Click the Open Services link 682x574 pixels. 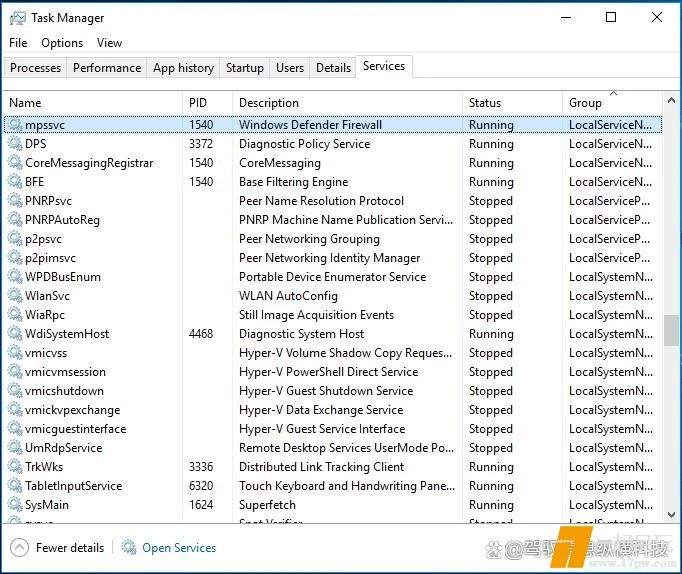(179, 548)
